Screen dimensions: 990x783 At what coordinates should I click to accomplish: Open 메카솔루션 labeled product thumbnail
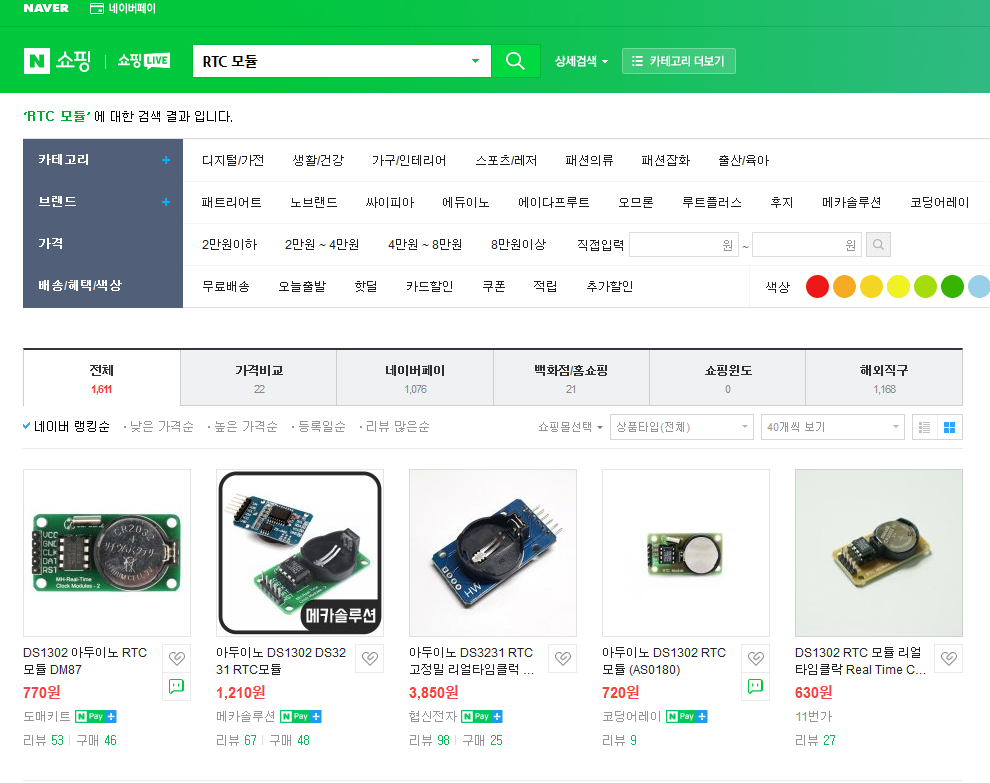pyautogui.click(x=300, y=553)
